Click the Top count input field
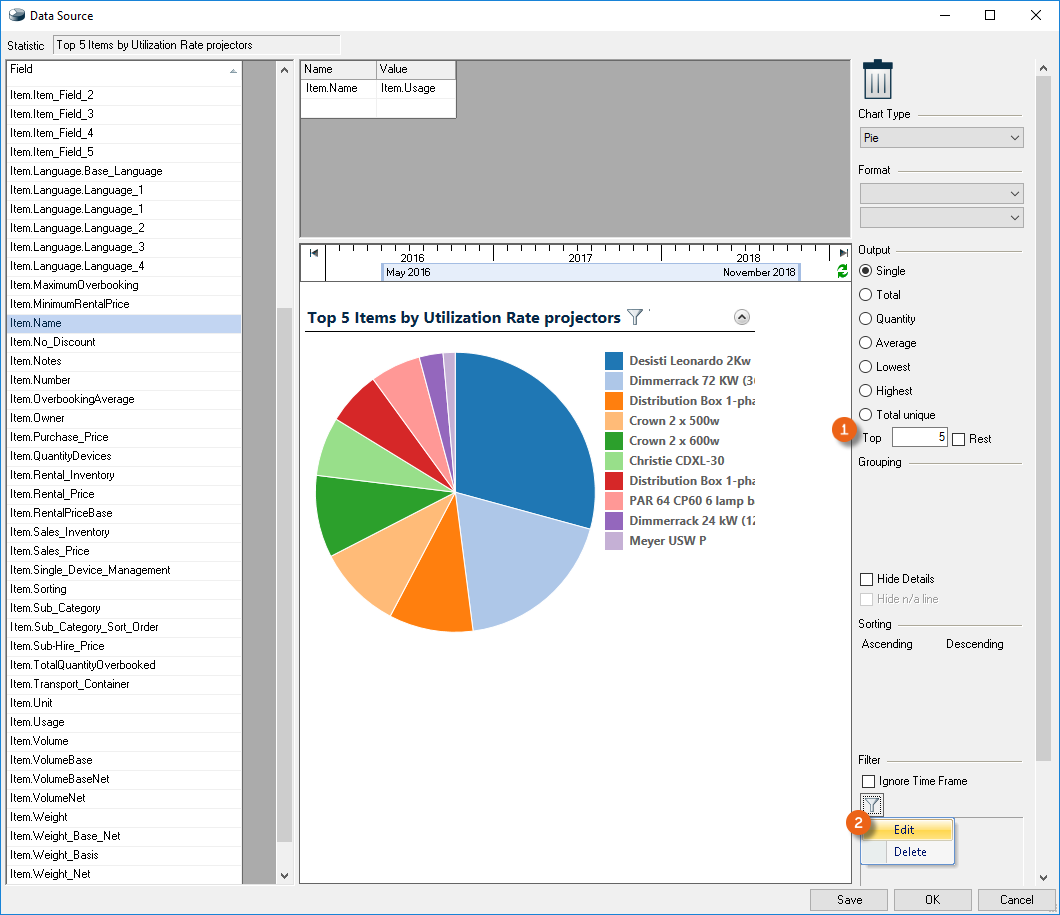 coord(919,438)
